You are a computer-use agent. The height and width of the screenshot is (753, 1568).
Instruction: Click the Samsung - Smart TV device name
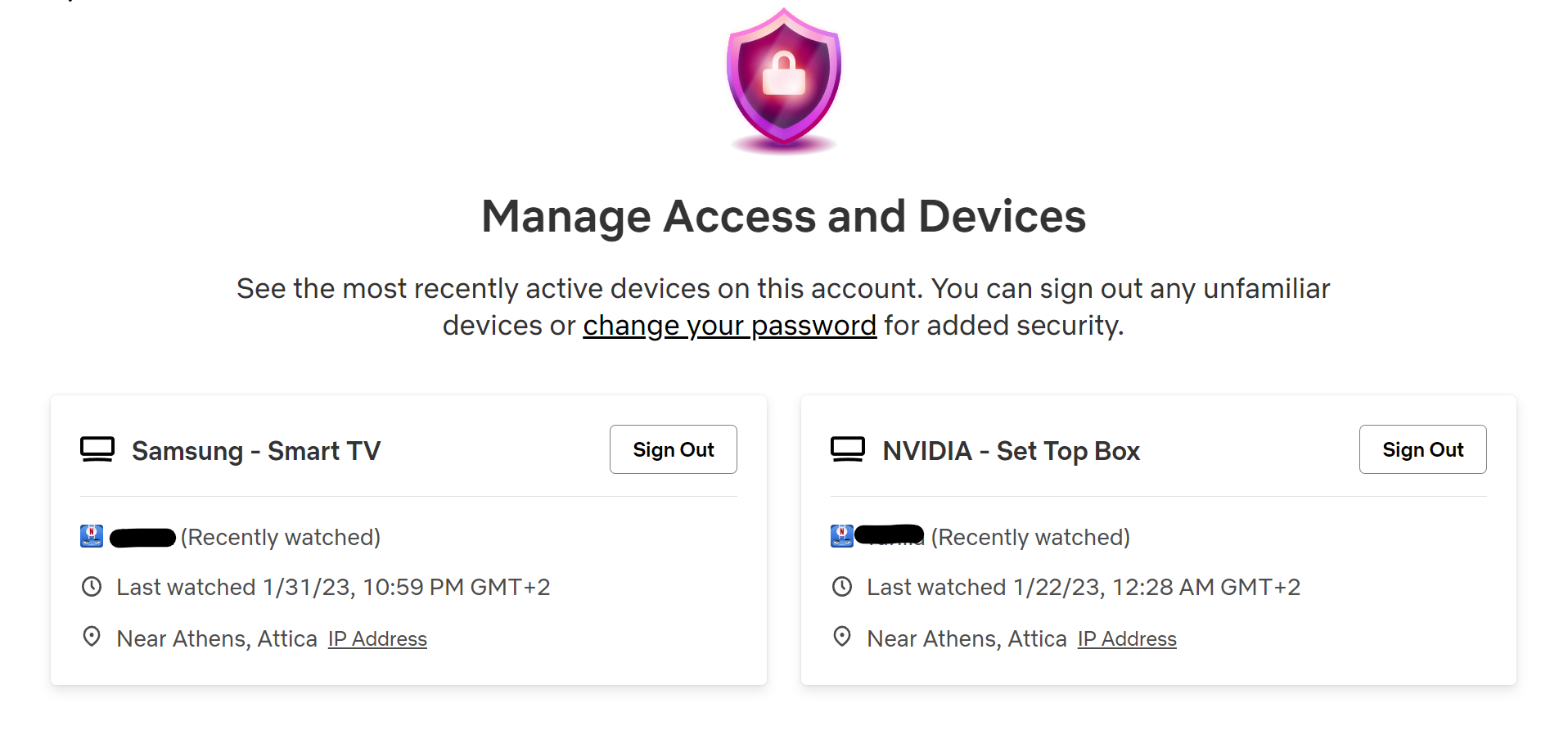256,451
